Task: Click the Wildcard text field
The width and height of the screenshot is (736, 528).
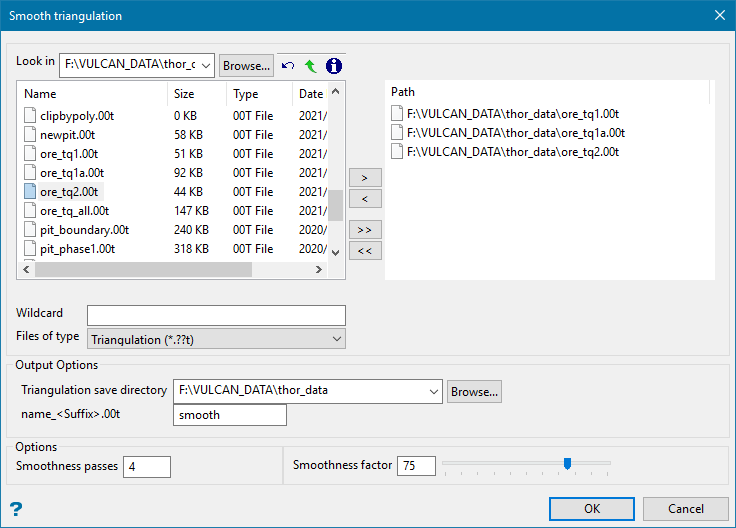Action: [x=216, y=316]
